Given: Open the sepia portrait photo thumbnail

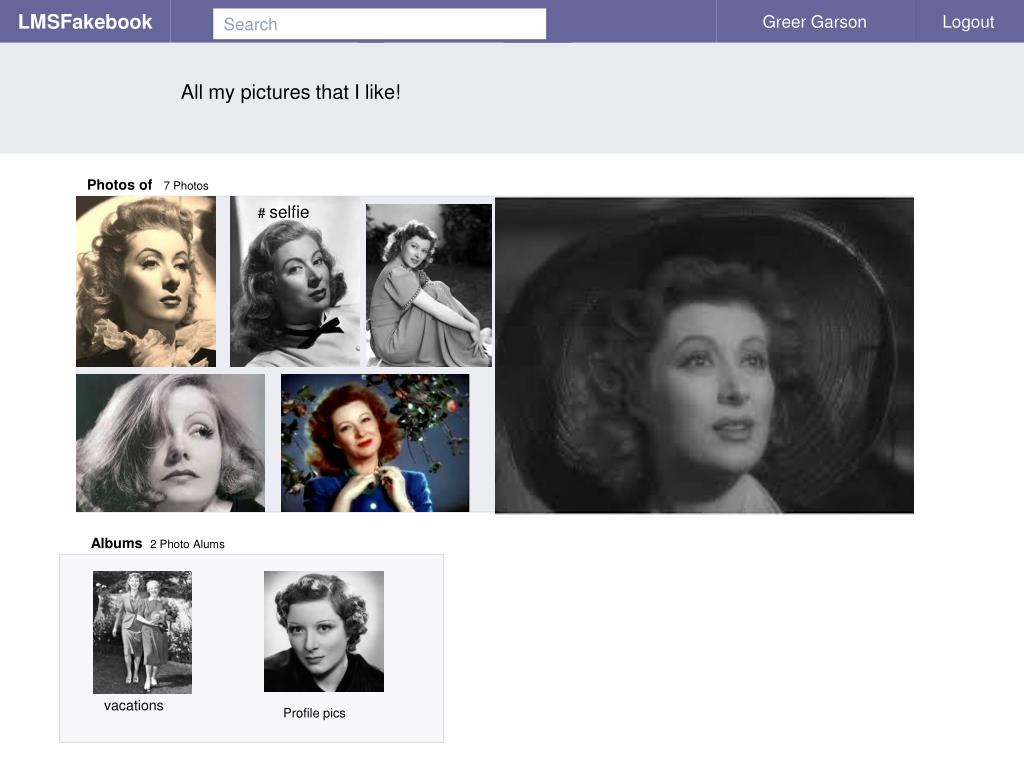Looking at the screenshot, I should [146, 281].
